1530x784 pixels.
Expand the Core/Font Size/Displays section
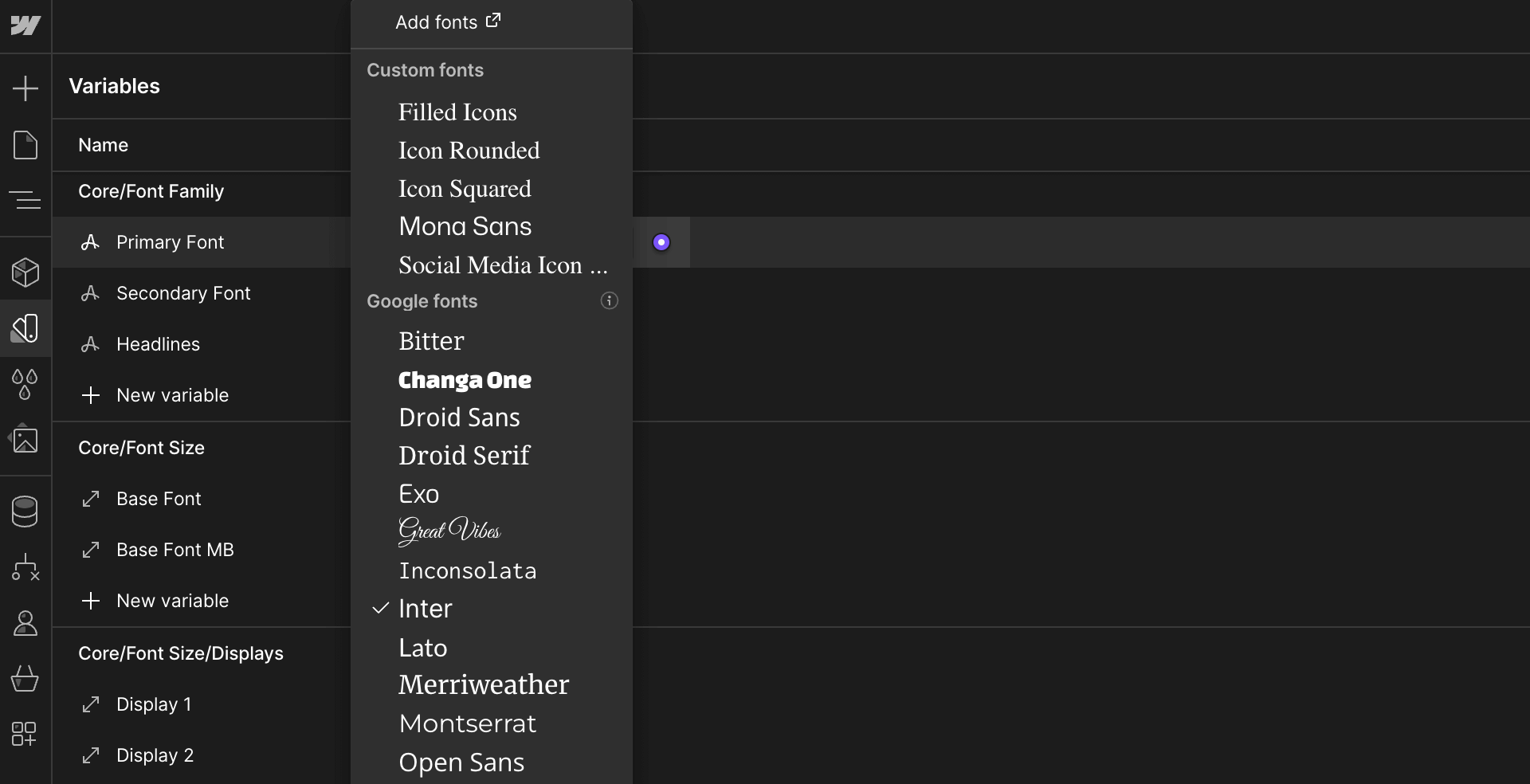coord(181,653)
